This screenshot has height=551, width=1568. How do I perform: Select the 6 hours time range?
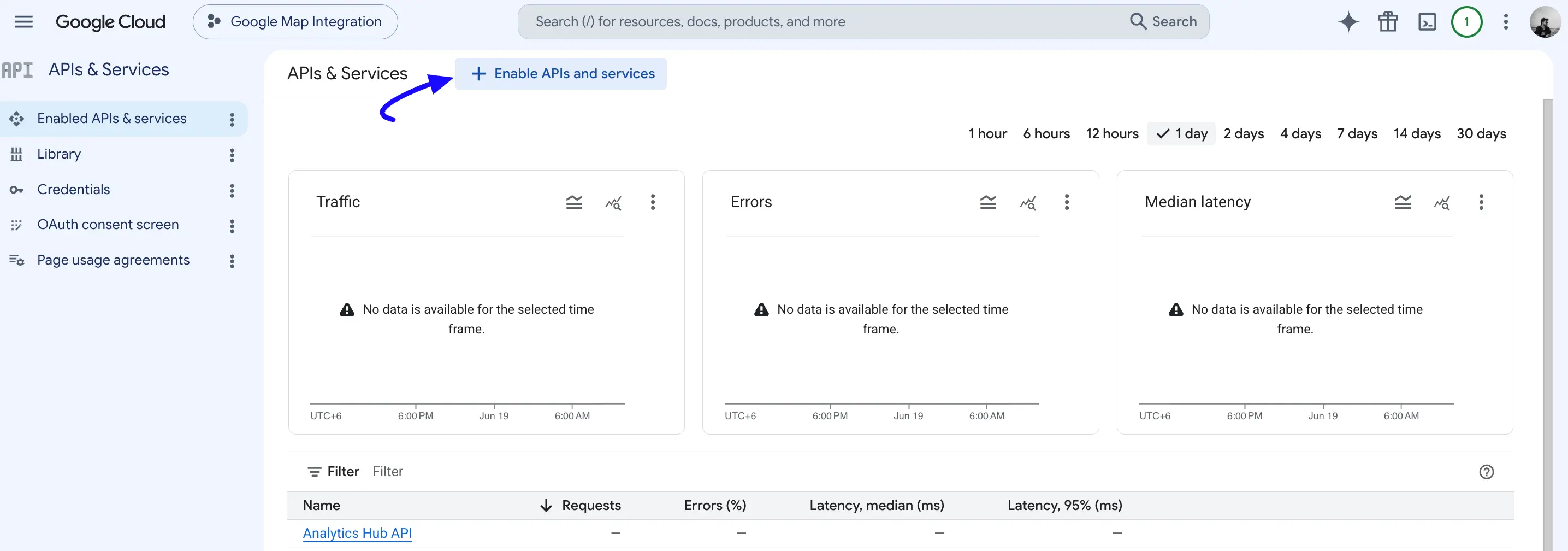point(1046,133)
